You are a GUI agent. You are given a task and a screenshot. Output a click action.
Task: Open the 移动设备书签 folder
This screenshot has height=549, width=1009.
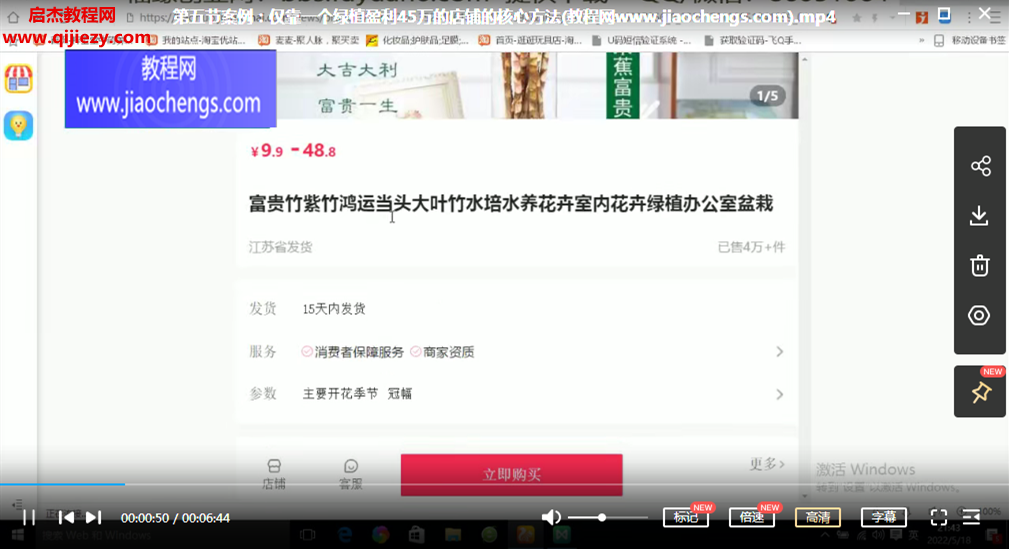pos(970,40)
